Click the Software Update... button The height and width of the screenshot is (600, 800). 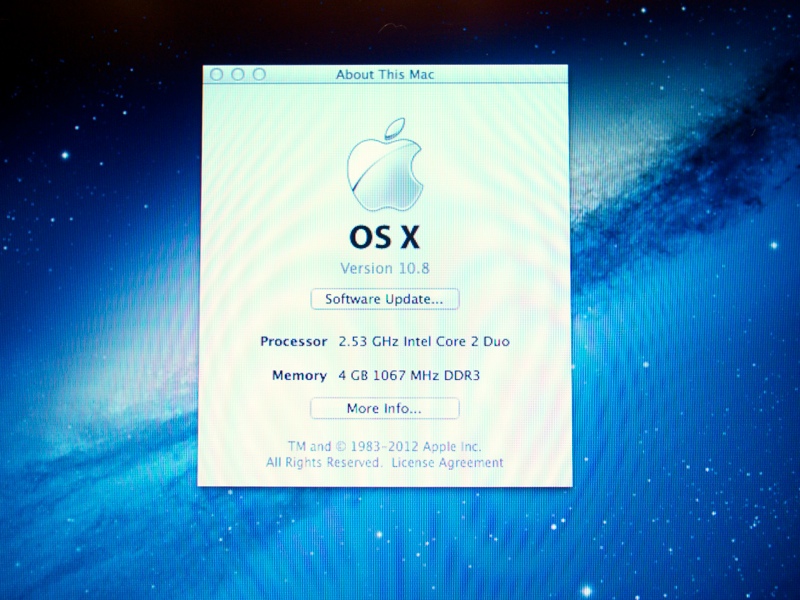coord(385,299)
